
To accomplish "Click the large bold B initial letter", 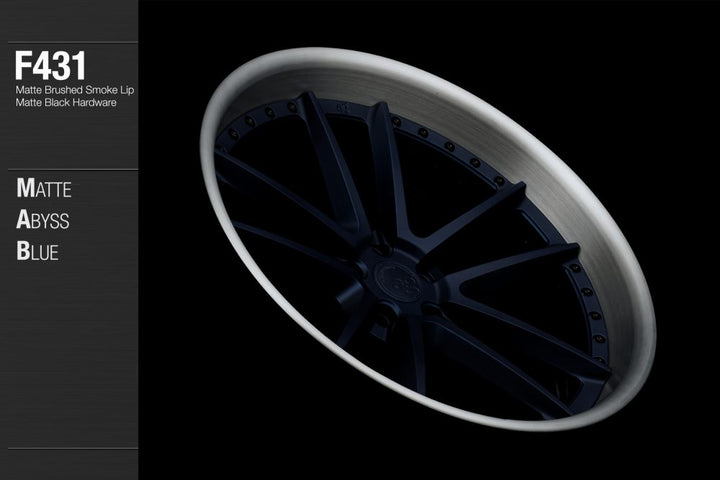I will [22, 251].
